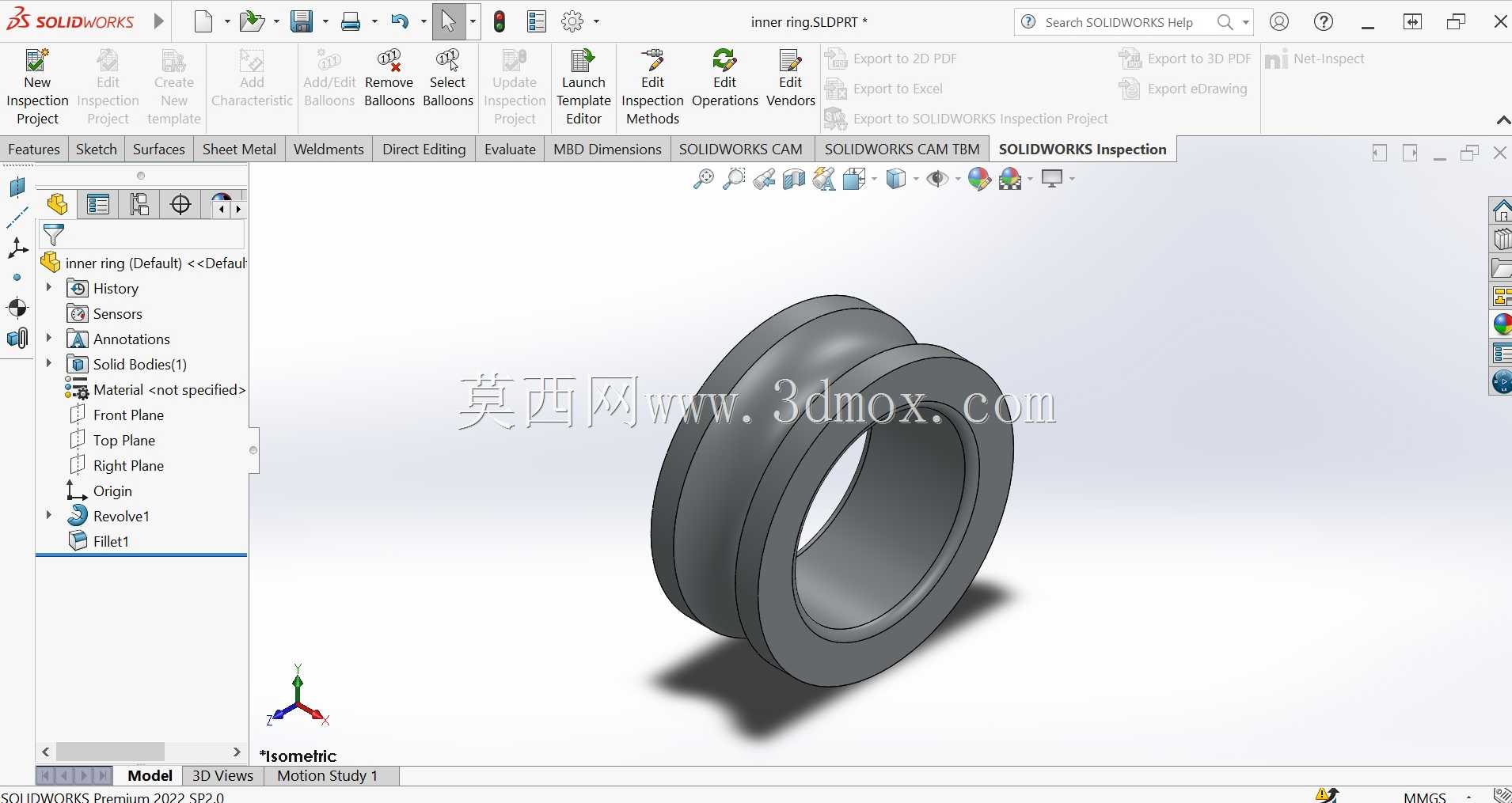Switch to the SOLIDWORKS CAM tab
Viewport: 1512px width, 803px height.
[740, 150]
